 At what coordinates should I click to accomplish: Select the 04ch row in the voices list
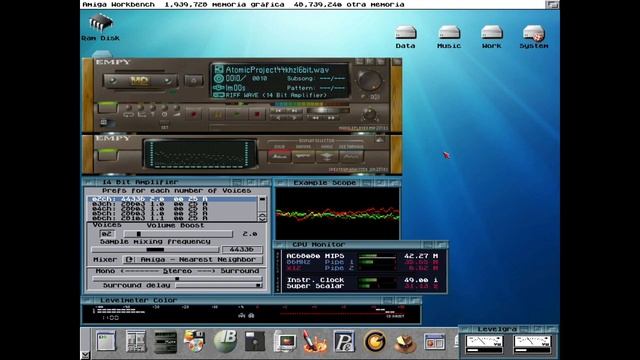tap(173, 208)
